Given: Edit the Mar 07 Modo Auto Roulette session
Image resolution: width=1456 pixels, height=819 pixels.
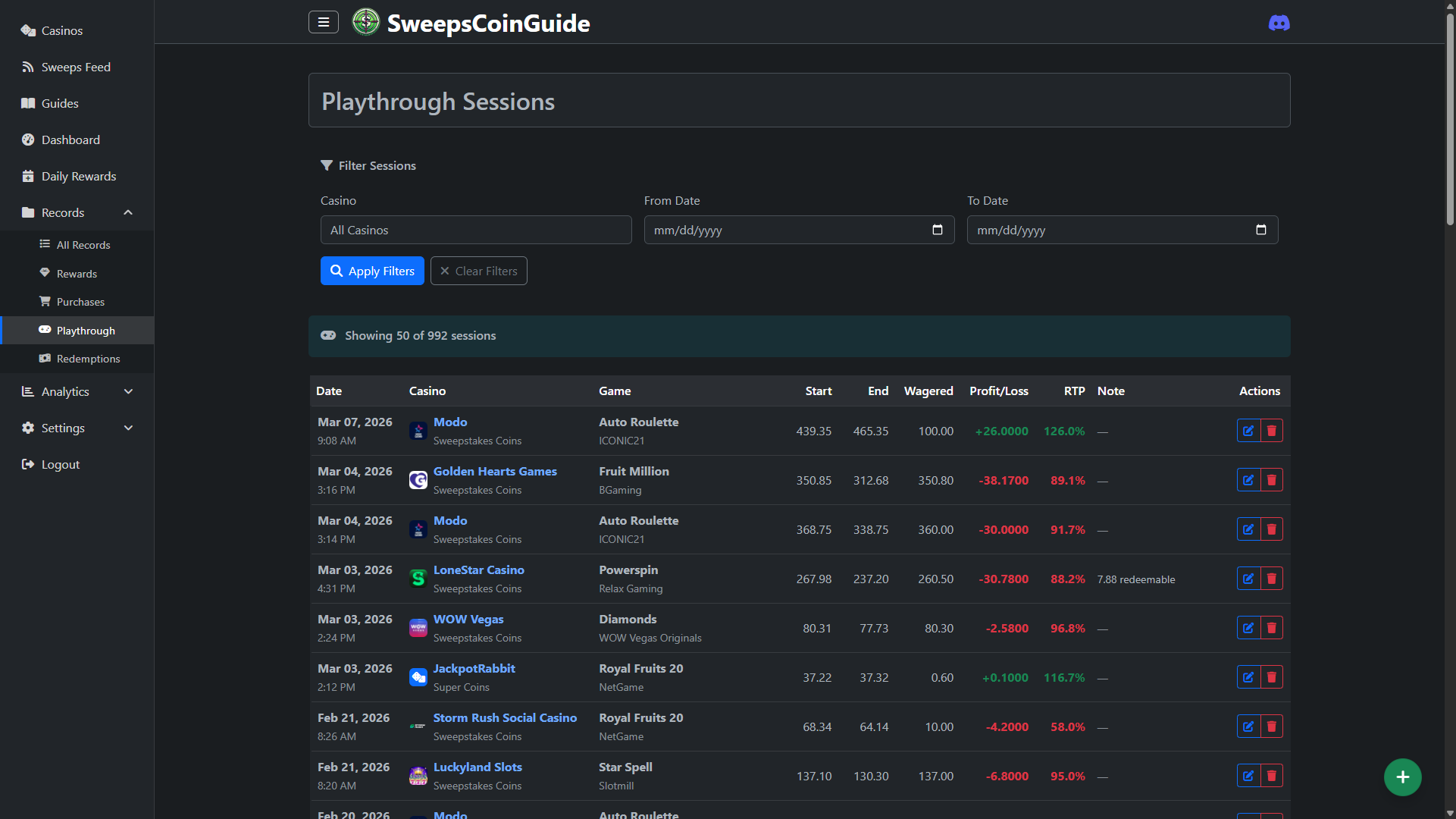Looking at the screenshot, I should coord(1248,431).
